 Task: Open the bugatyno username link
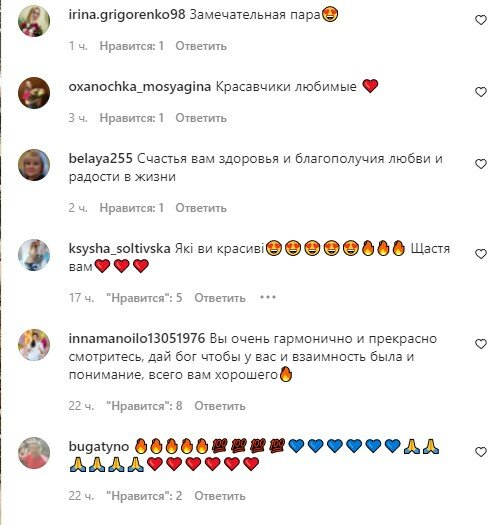click(x=99, y=447)
